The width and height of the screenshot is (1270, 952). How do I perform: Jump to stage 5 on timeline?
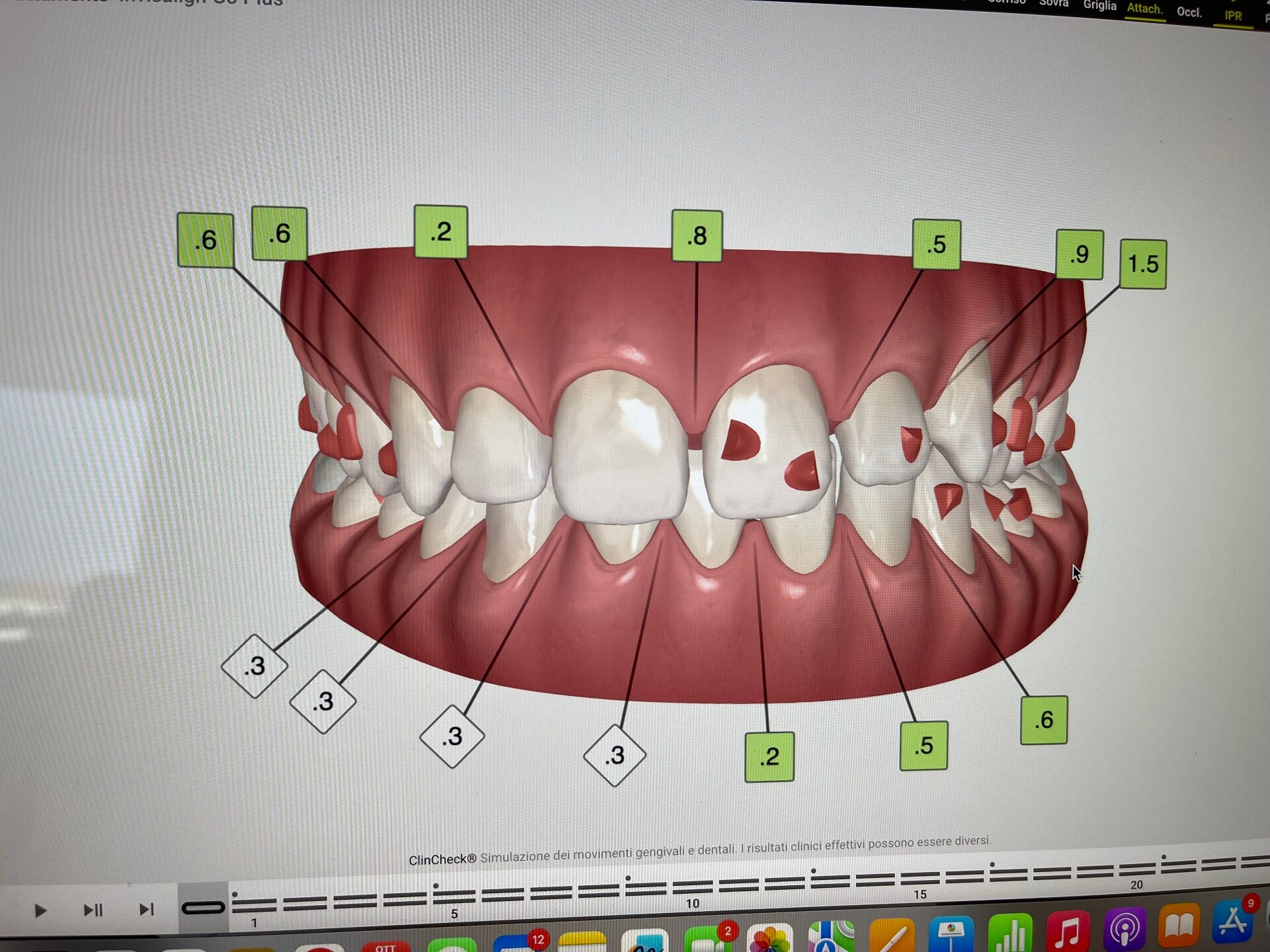pyautogui.click(x=454, y=896)
